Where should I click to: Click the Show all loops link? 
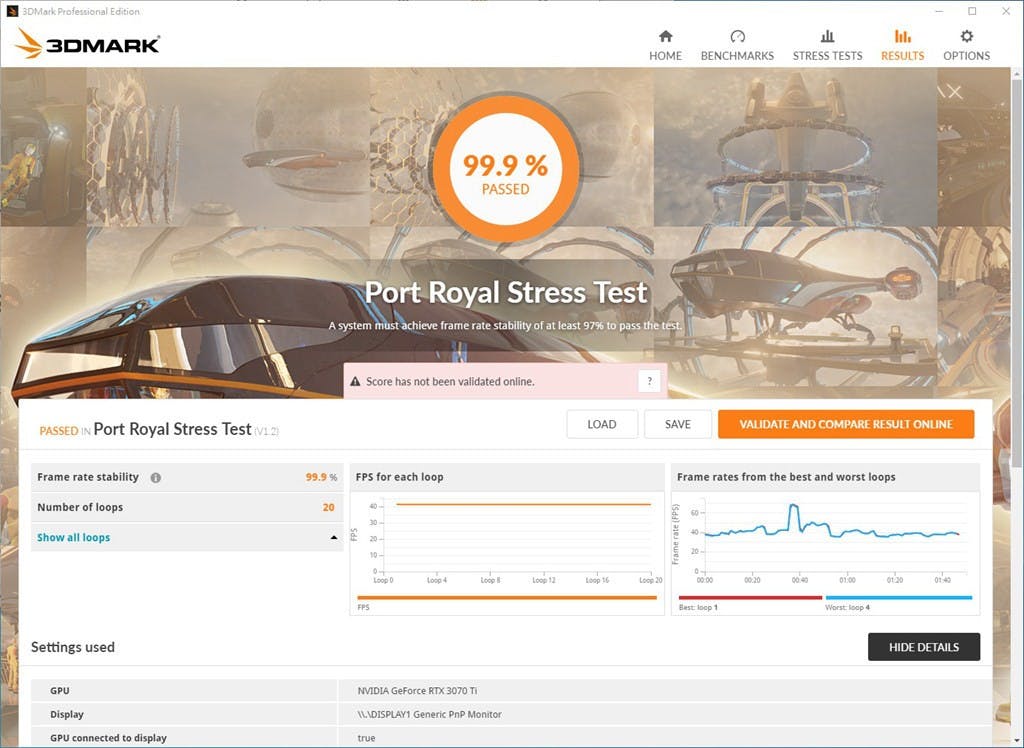pyautogui.click(x=74, y=538)
